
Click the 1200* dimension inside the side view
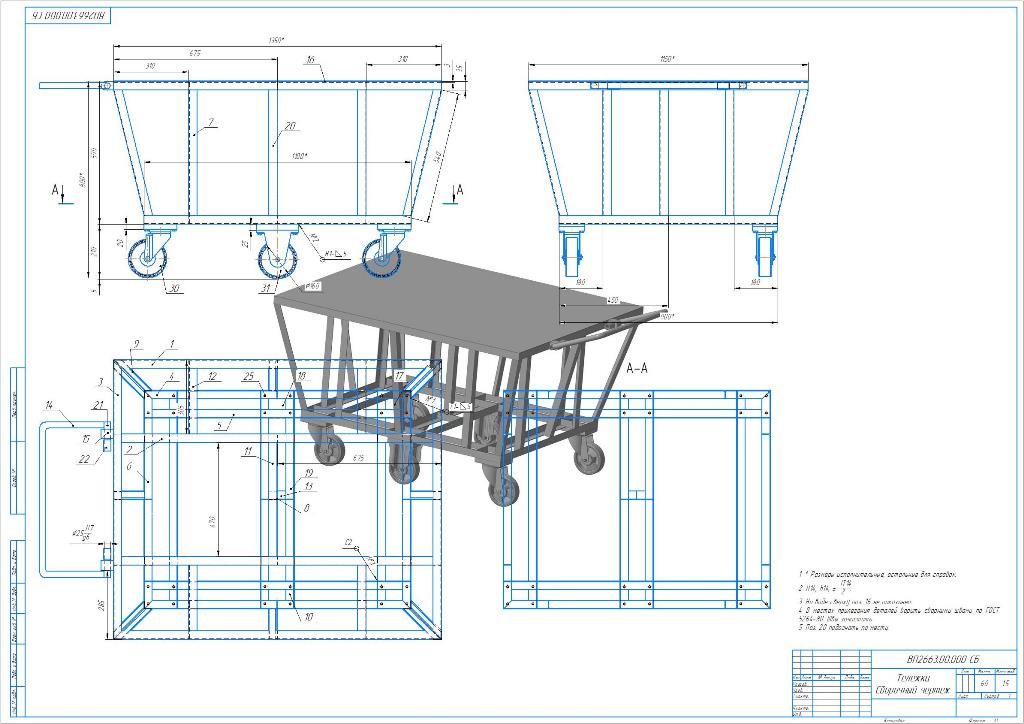coord(299,156)
